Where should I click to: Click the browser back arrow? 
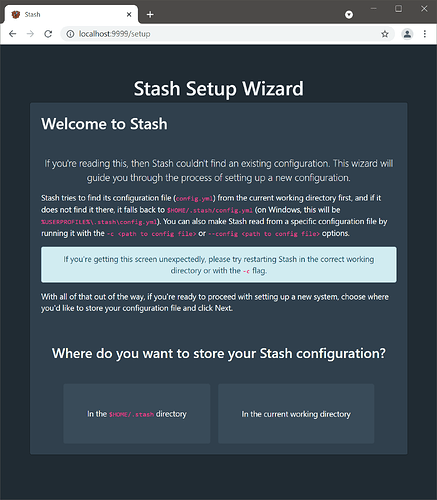point(13,34)
